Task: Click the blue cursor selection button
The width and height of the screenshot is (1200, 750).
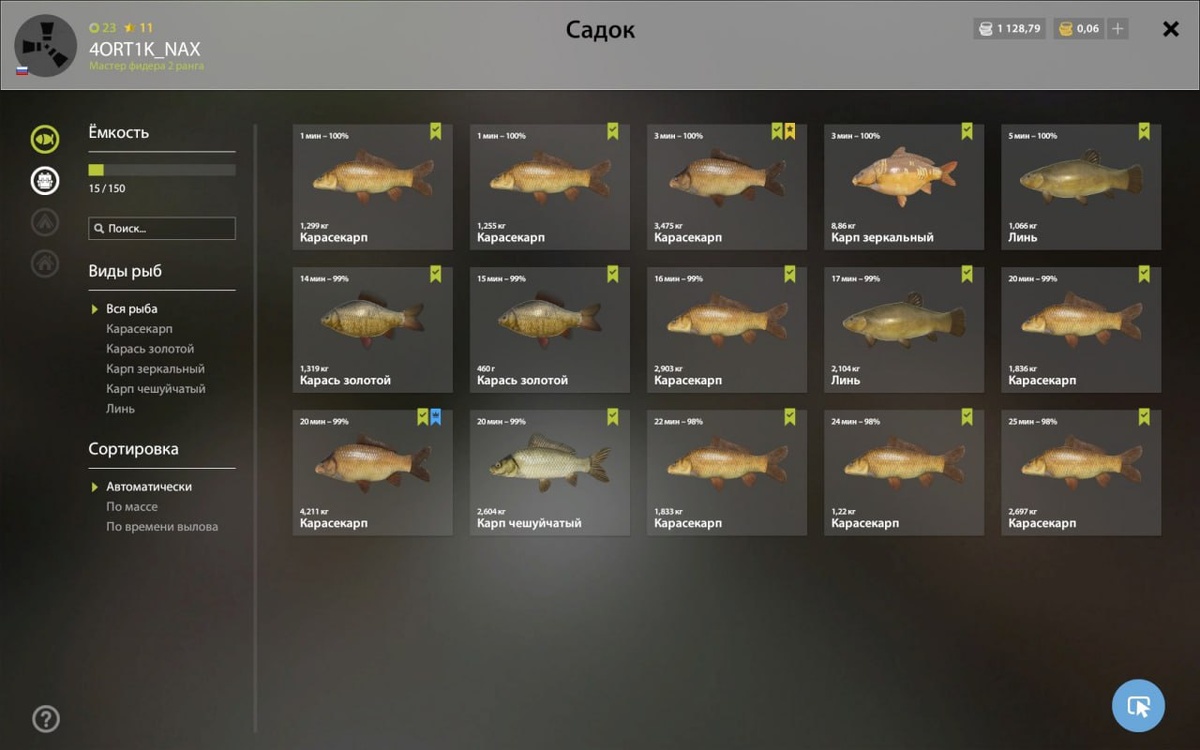Action: pyautogui.click(x=1138, y=706)
